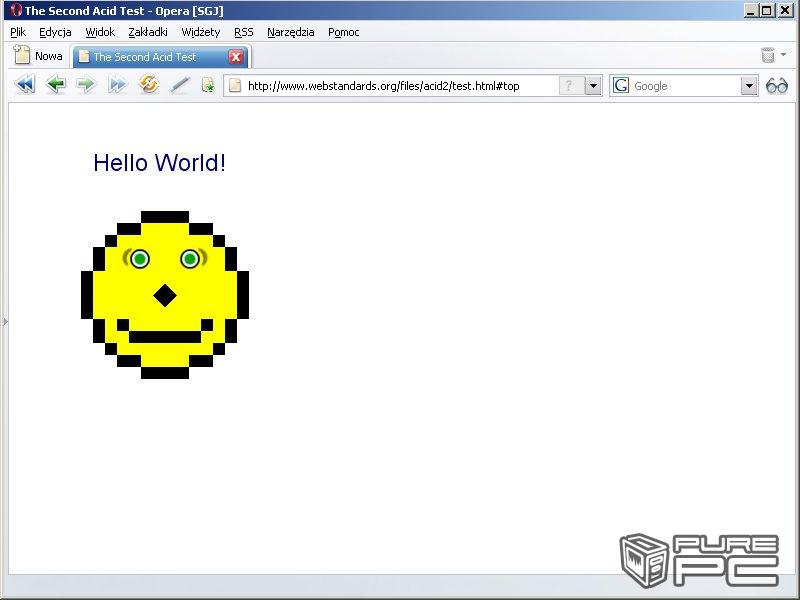
Task: Open the closed tabs trash can
Action: tap(768, 55)
